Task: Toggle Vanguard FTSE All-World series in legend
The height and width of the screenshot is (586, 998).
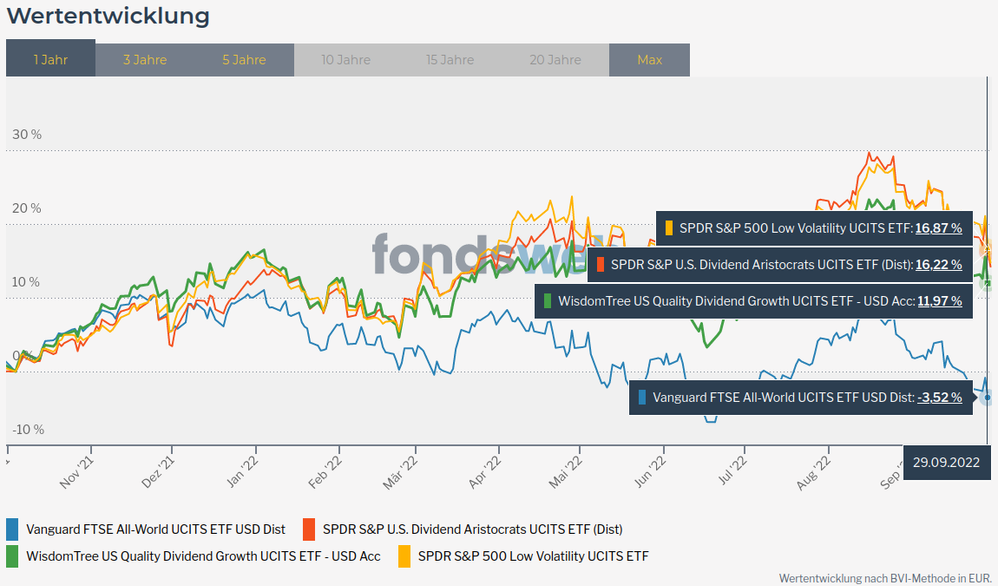Action: (155, 529)
